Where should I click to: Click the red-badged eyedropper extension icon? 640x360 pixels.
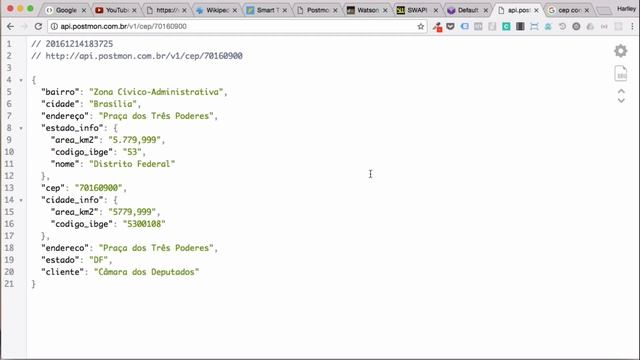pyautogui.click(x=437, y=27)
